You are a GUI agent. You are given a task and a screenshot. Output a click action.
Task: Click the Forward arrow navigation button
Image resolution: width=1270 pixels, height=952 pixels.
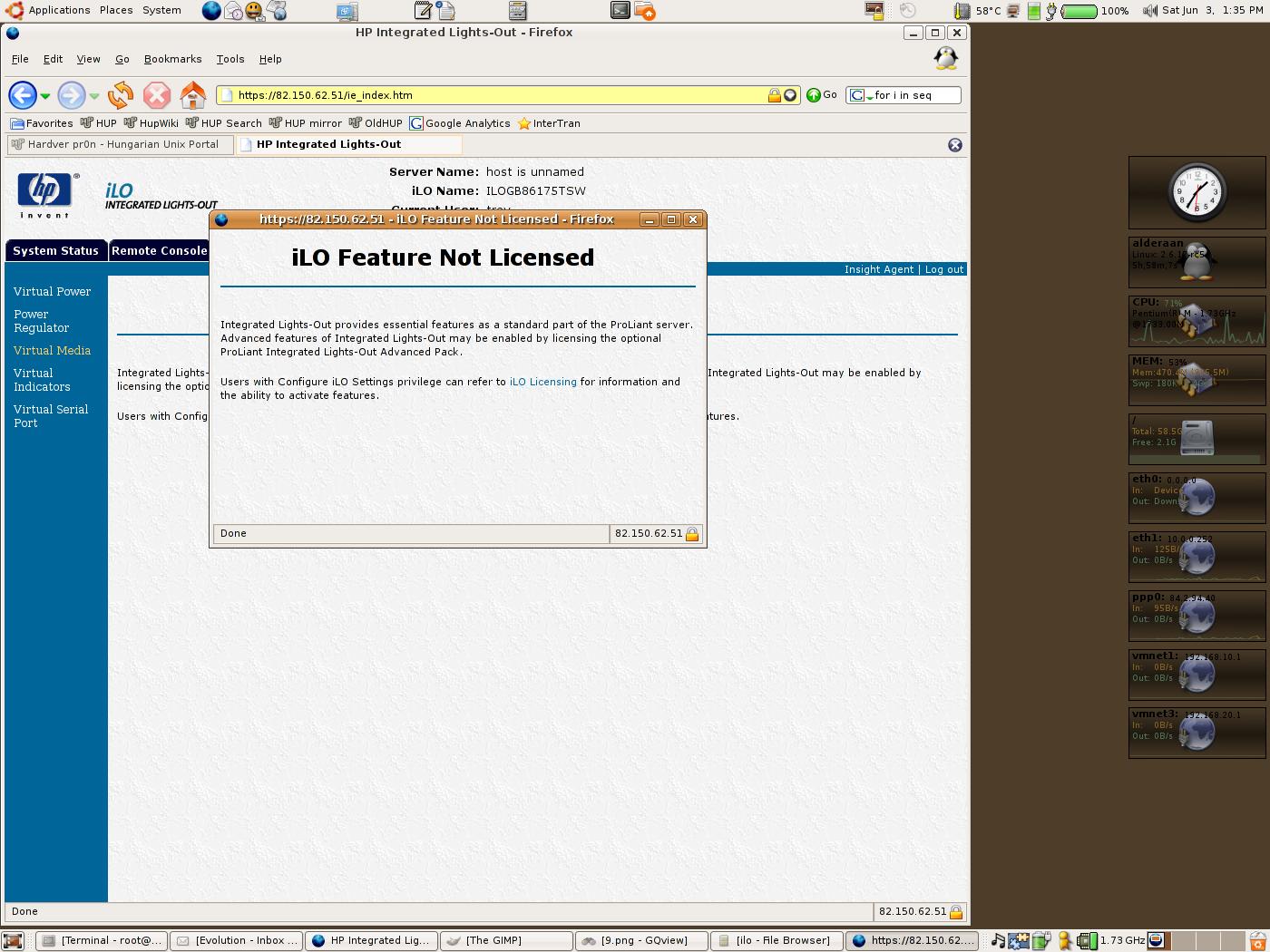pos(72,95)
